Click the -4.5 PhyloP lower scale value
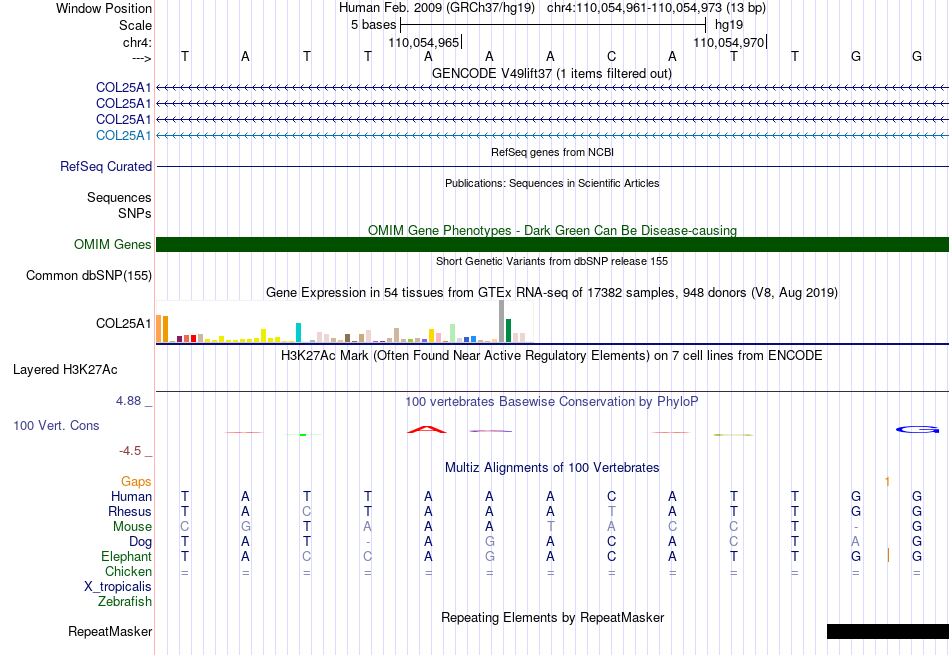This screenshot has width=950, height=655. click(x=130, y=450)
